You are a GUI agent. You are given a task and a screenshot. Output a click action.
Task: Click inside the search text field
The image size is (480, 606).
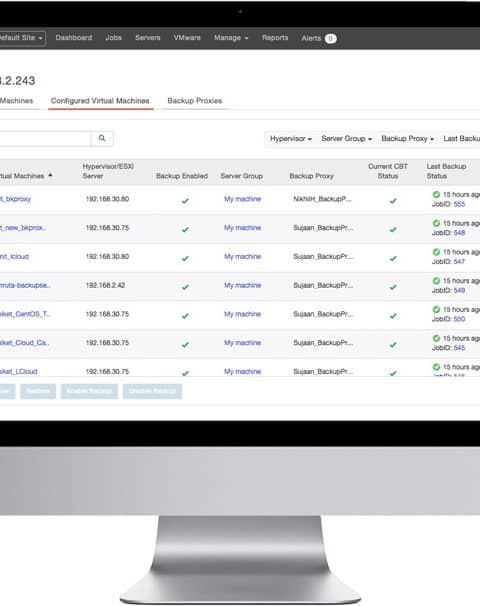(45, 138)
